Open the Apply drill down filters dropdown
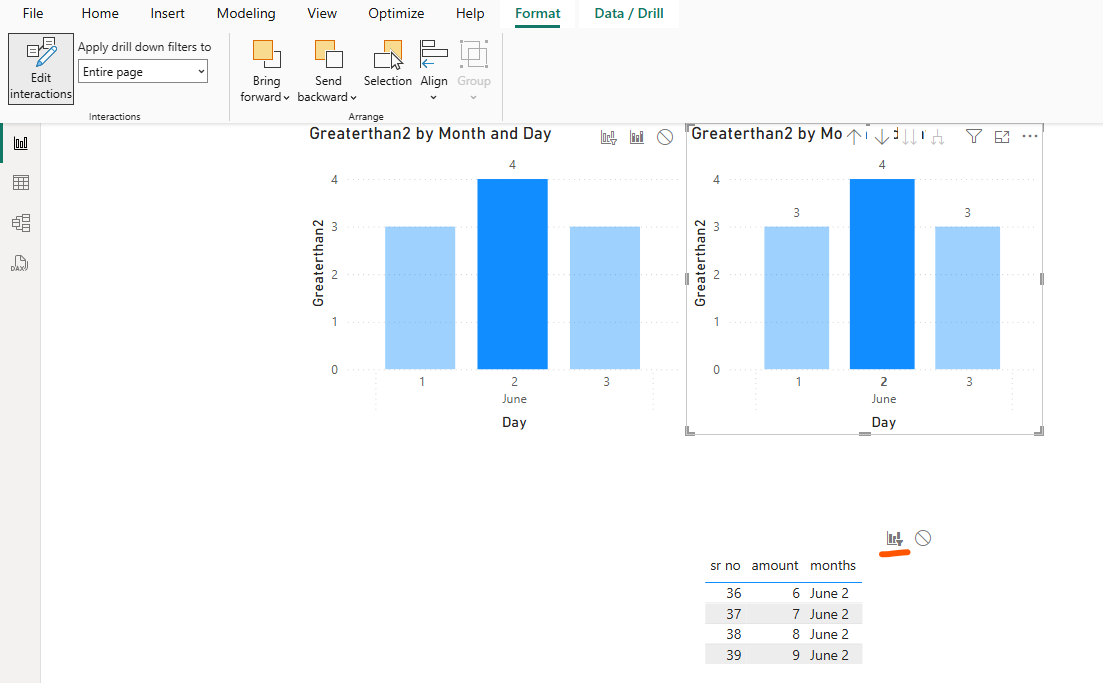Viewport: 1103px width, 683px height. [143, 72]
